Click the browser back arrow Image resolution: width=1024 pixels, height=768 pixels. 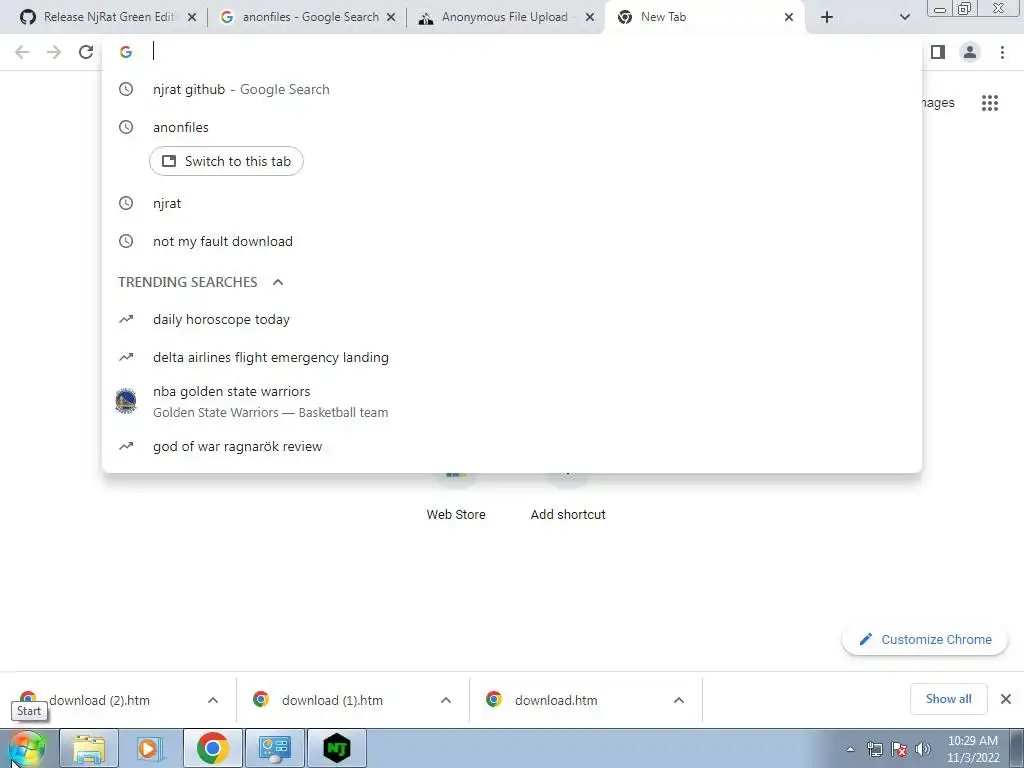tap(22, 52)
